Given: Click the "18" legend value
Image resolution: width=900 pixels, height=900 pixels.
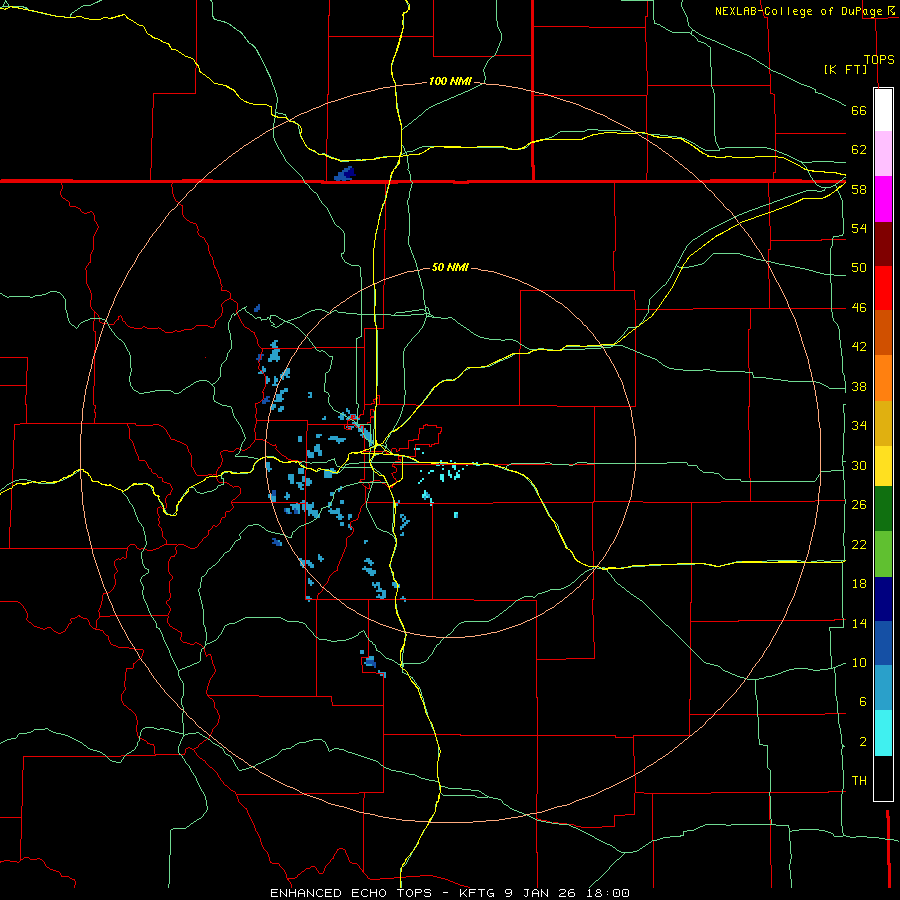Looking at the screenshot, I should coord(859,584).
